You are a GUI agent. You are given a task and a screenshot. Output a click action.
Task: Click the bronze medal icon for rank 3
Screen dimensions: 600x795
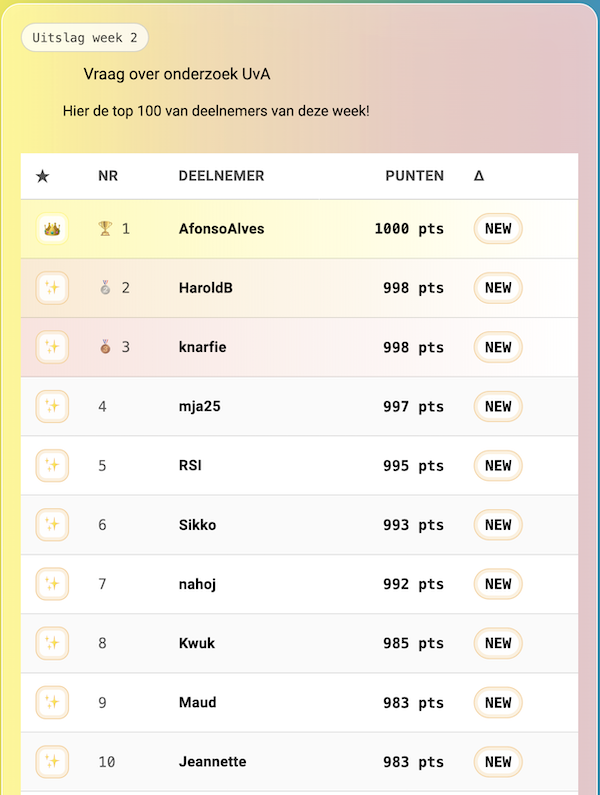105,347
